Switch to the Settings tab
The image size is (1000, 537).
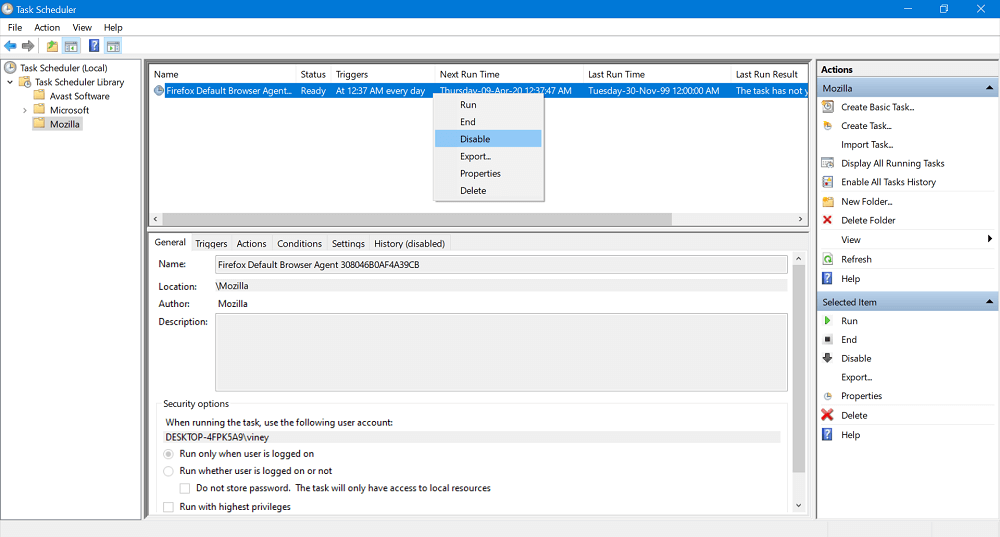[348, 244]
